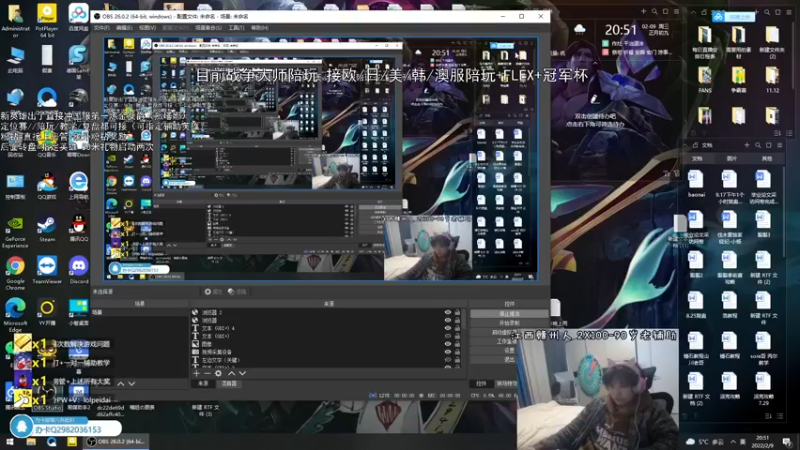Toggle visibility of 互动文字 source

(447, 360)
